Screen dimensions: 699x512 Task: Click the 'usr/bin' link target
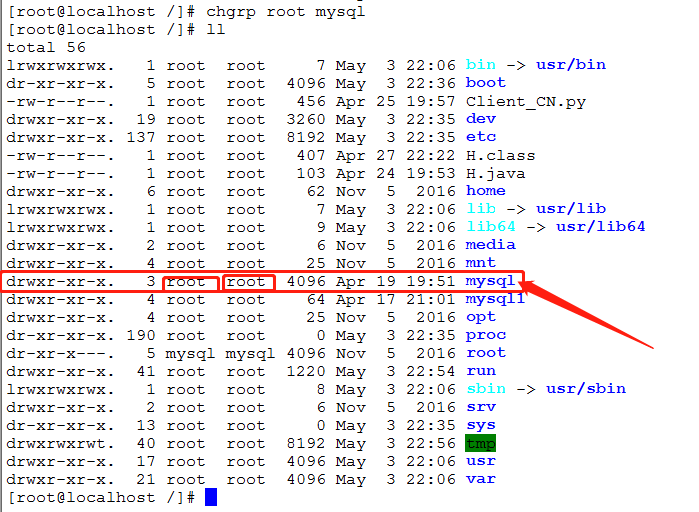click(x=571, y=65)
